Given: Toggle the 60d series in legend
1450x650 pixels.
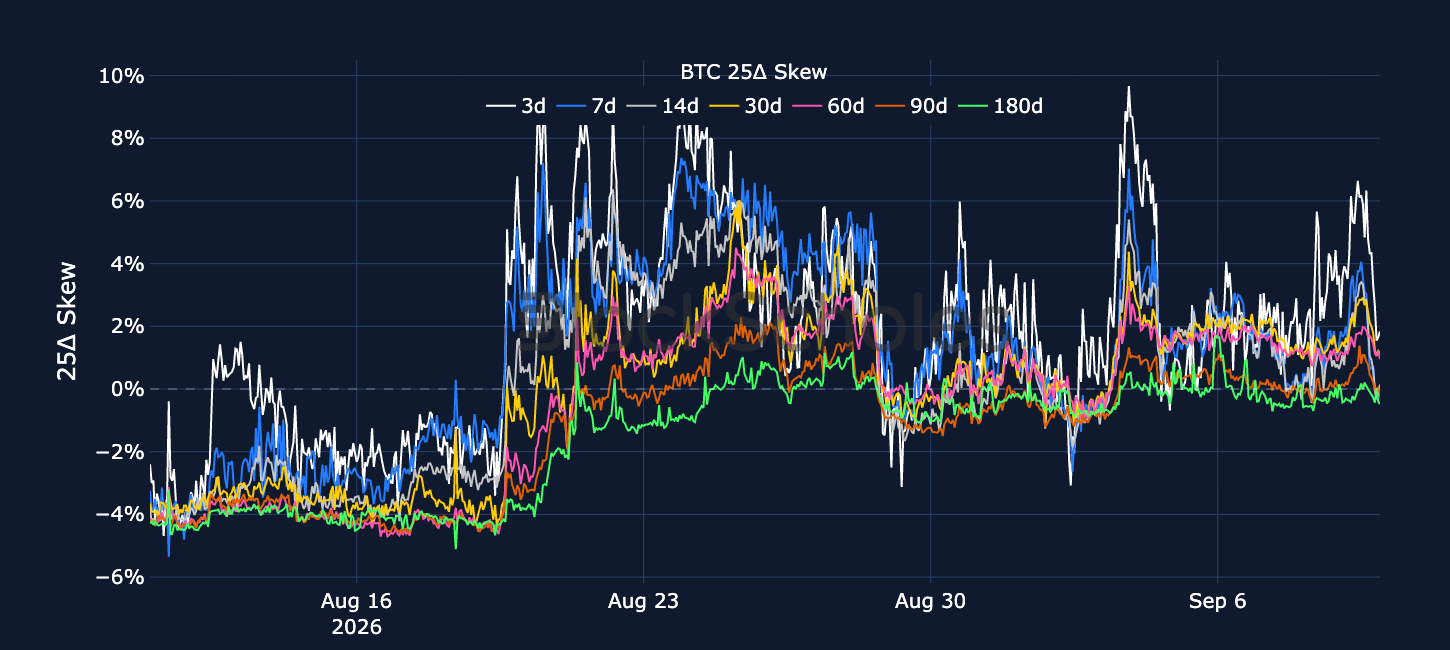Looking at the screenshot, I should click(x=827, y=106).
